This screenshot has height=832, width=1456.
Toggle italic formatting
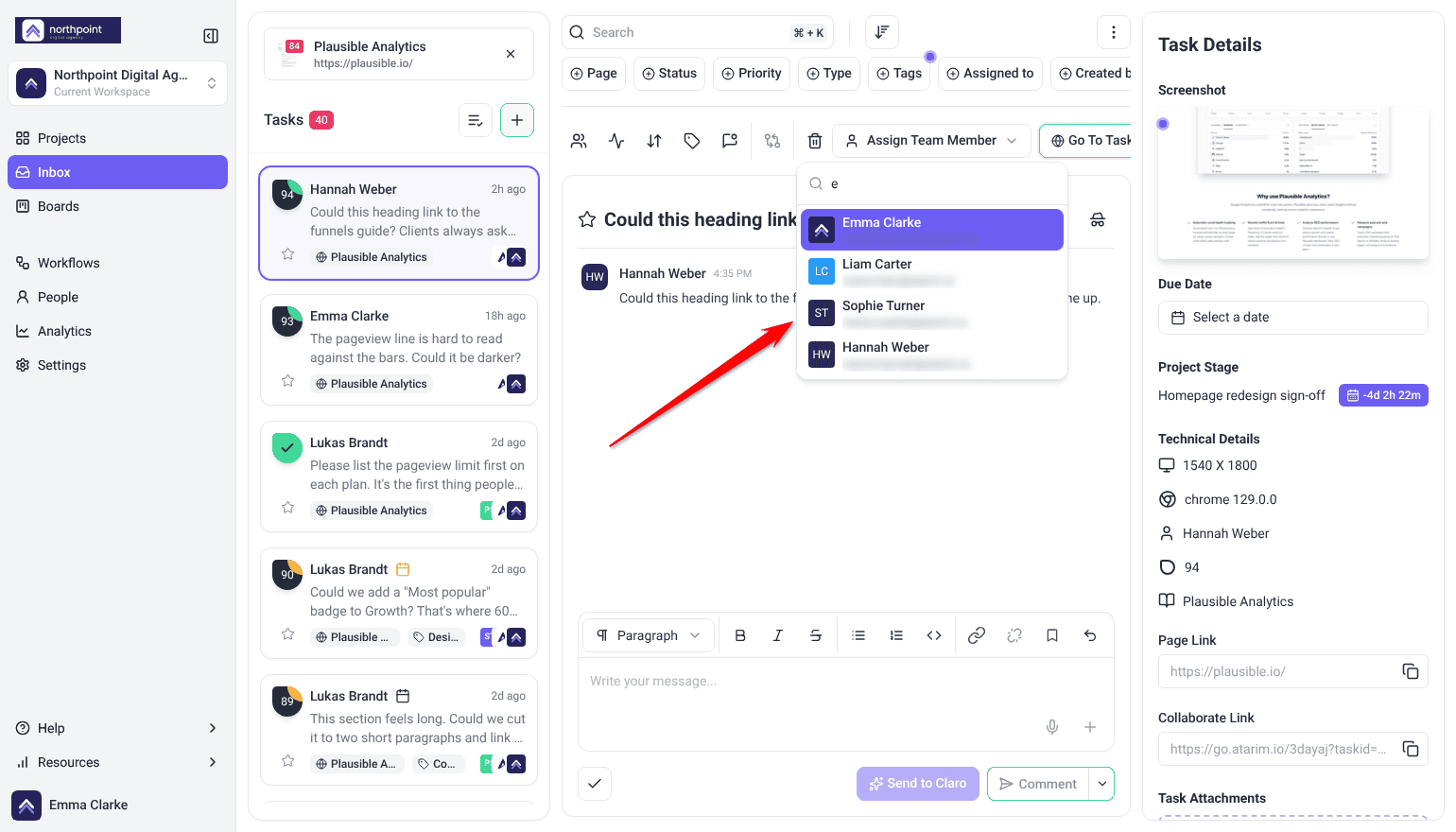tap(778, 635)
